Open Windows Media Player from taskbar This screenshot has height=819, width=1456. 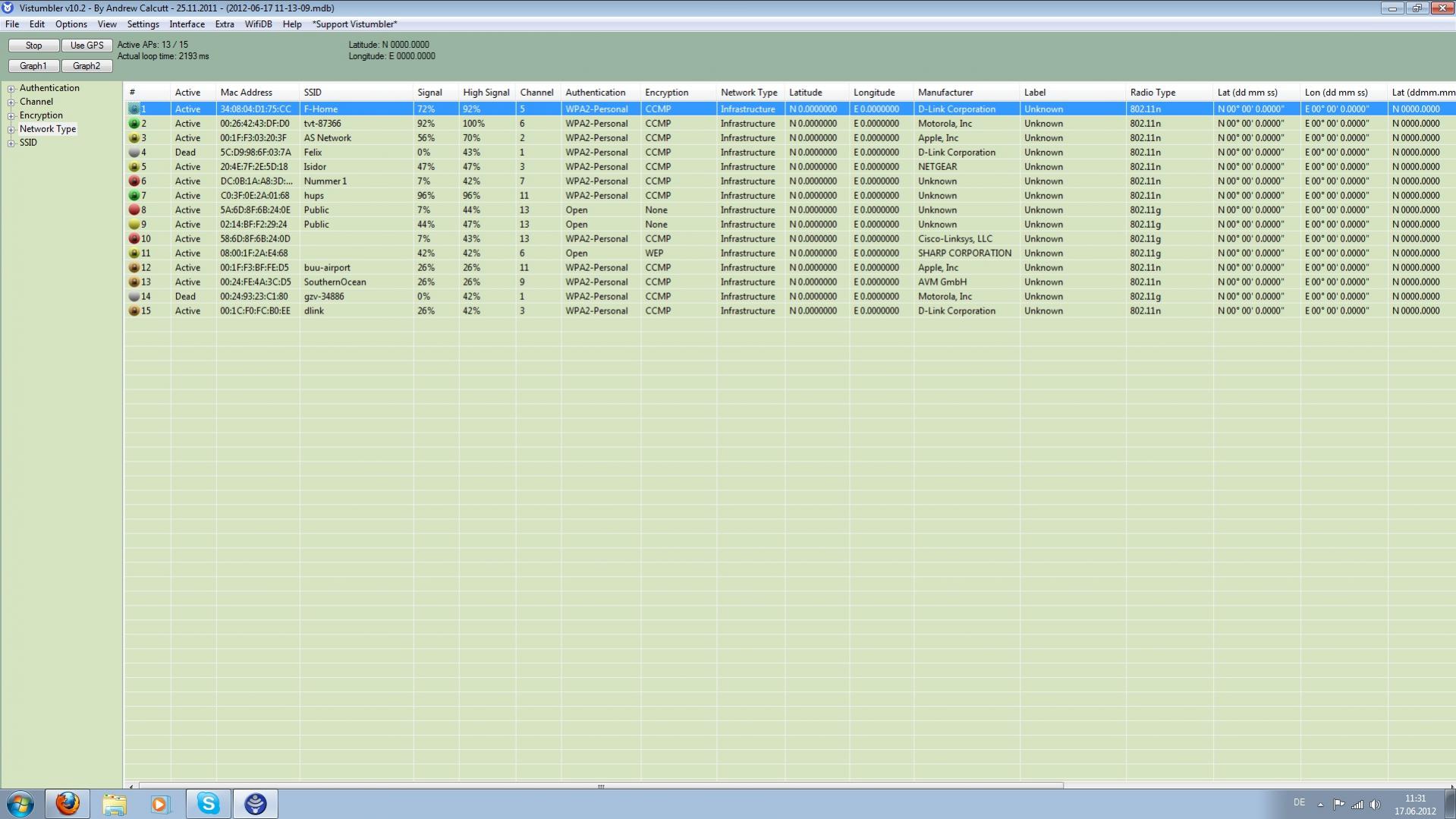[160, 804]
